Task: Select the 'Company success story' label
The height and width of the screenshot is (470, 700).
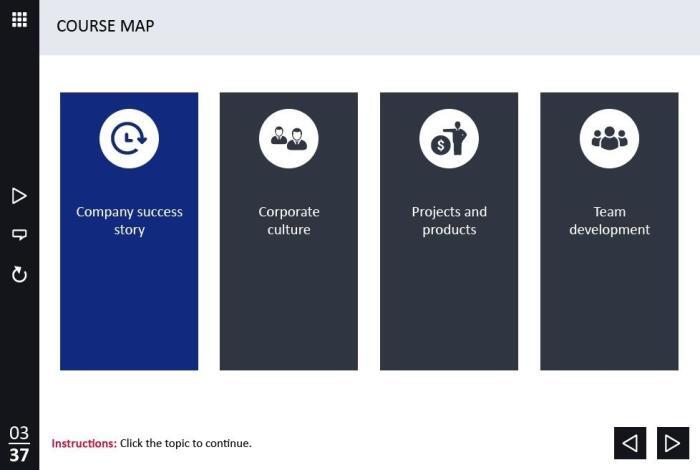Action: (129, 220)
